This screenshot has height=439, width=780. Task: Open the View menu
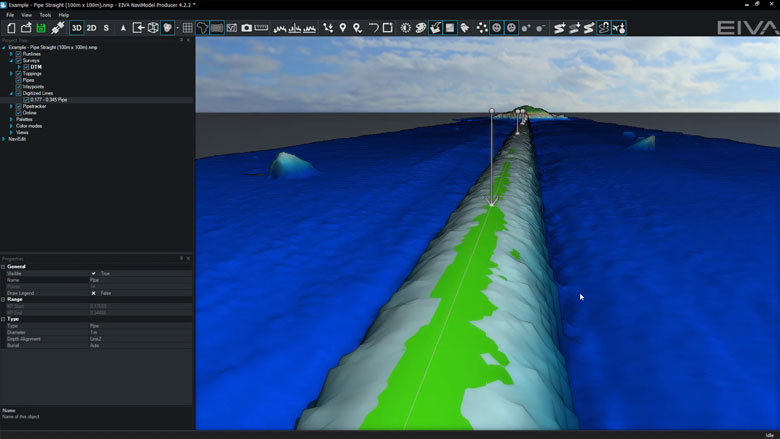point(26,15)
